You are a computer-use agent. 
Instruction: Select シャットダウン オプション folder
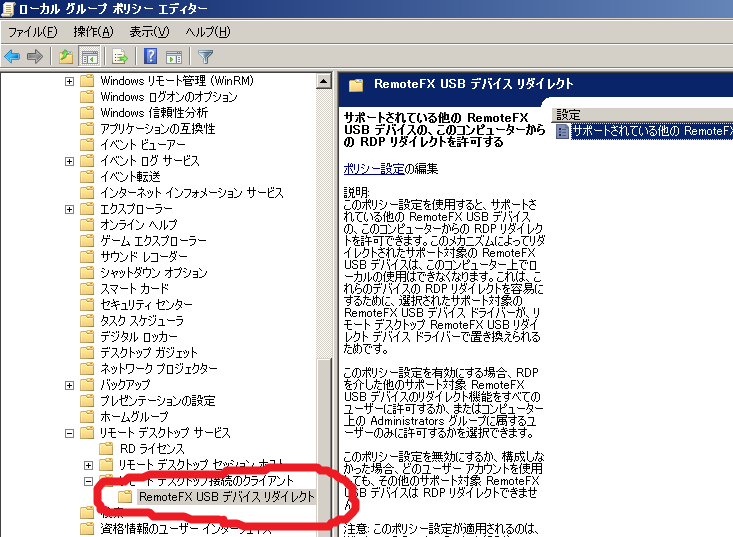pyautogui.click(x=154, y=272)
